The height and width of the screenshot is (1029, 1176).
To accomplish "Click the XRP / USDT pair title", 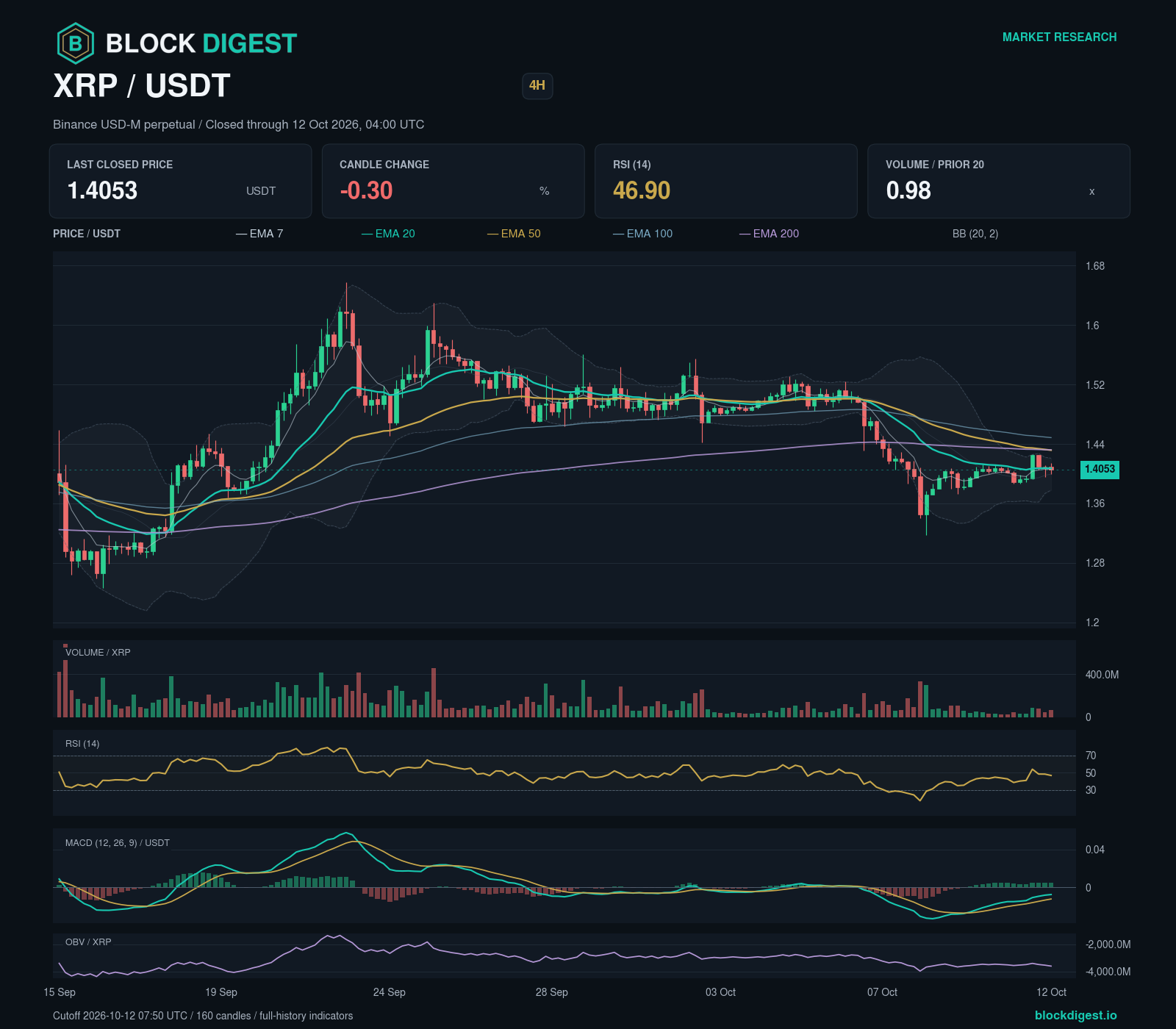I will pos(142,86).
